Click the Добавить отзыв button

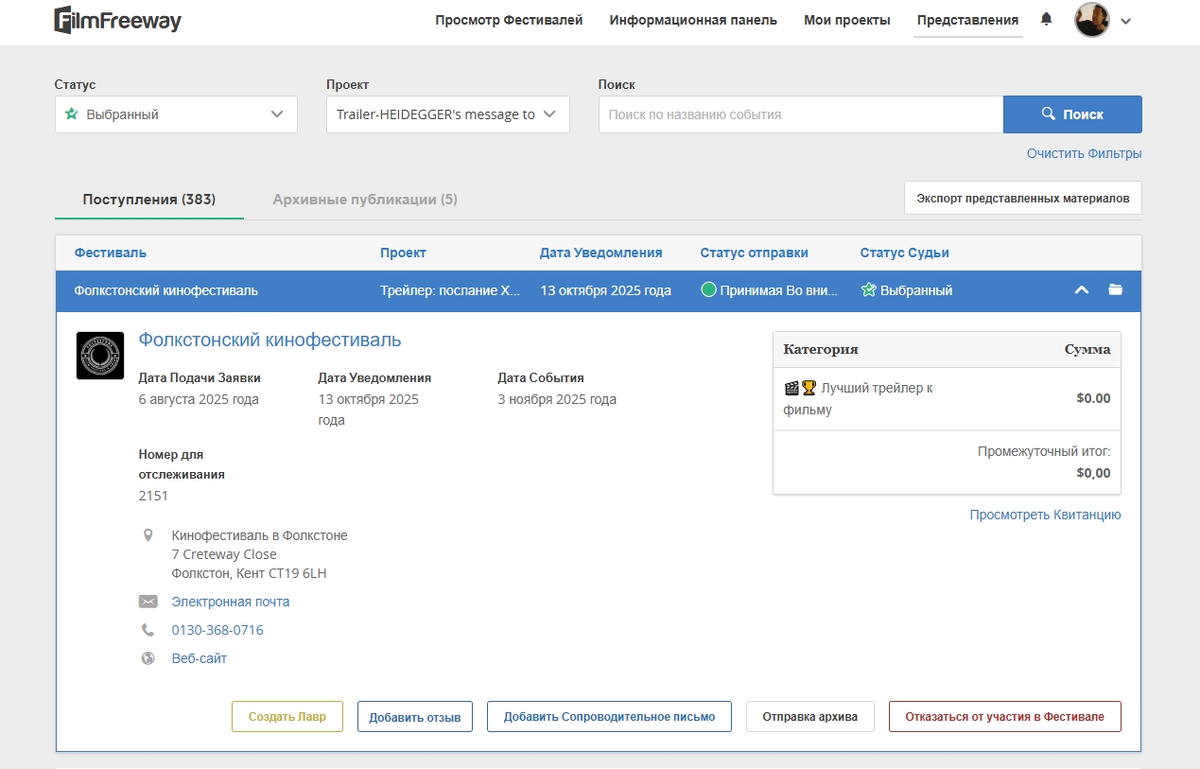415,717
